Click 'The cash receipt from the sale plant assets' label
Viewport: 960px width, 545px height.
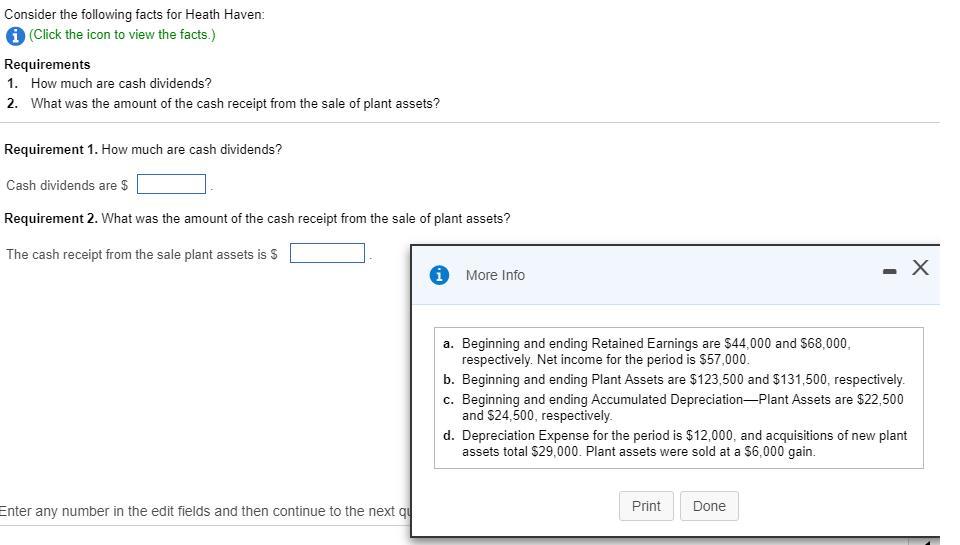click(x=141, y=254)
